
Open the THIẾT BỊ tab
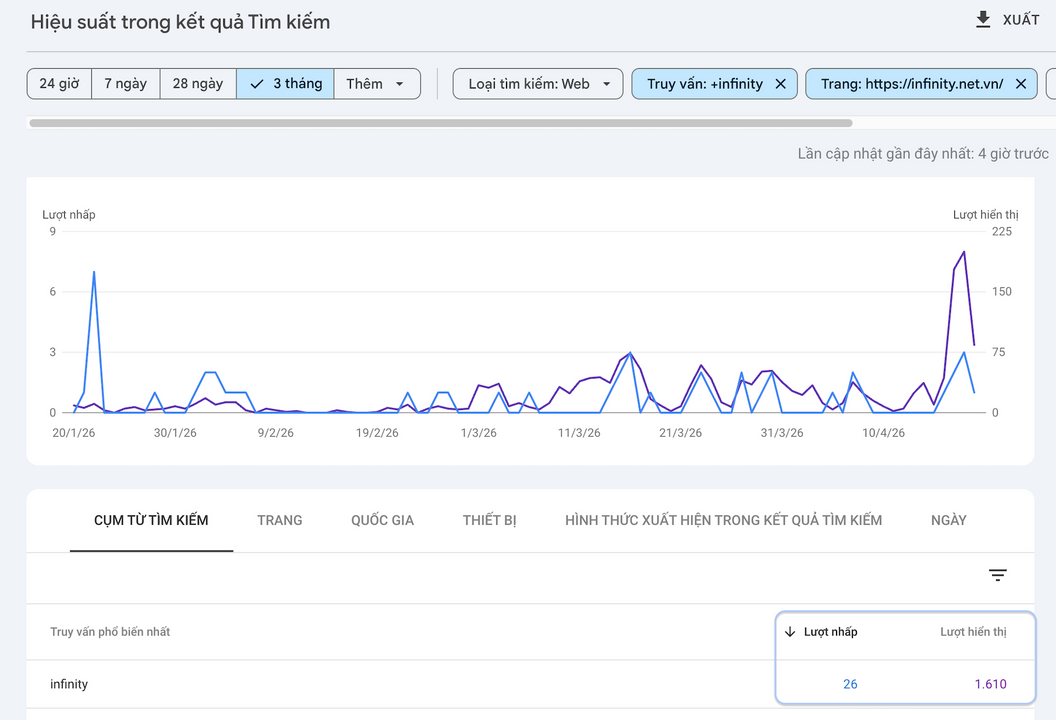tap(489, 520)
